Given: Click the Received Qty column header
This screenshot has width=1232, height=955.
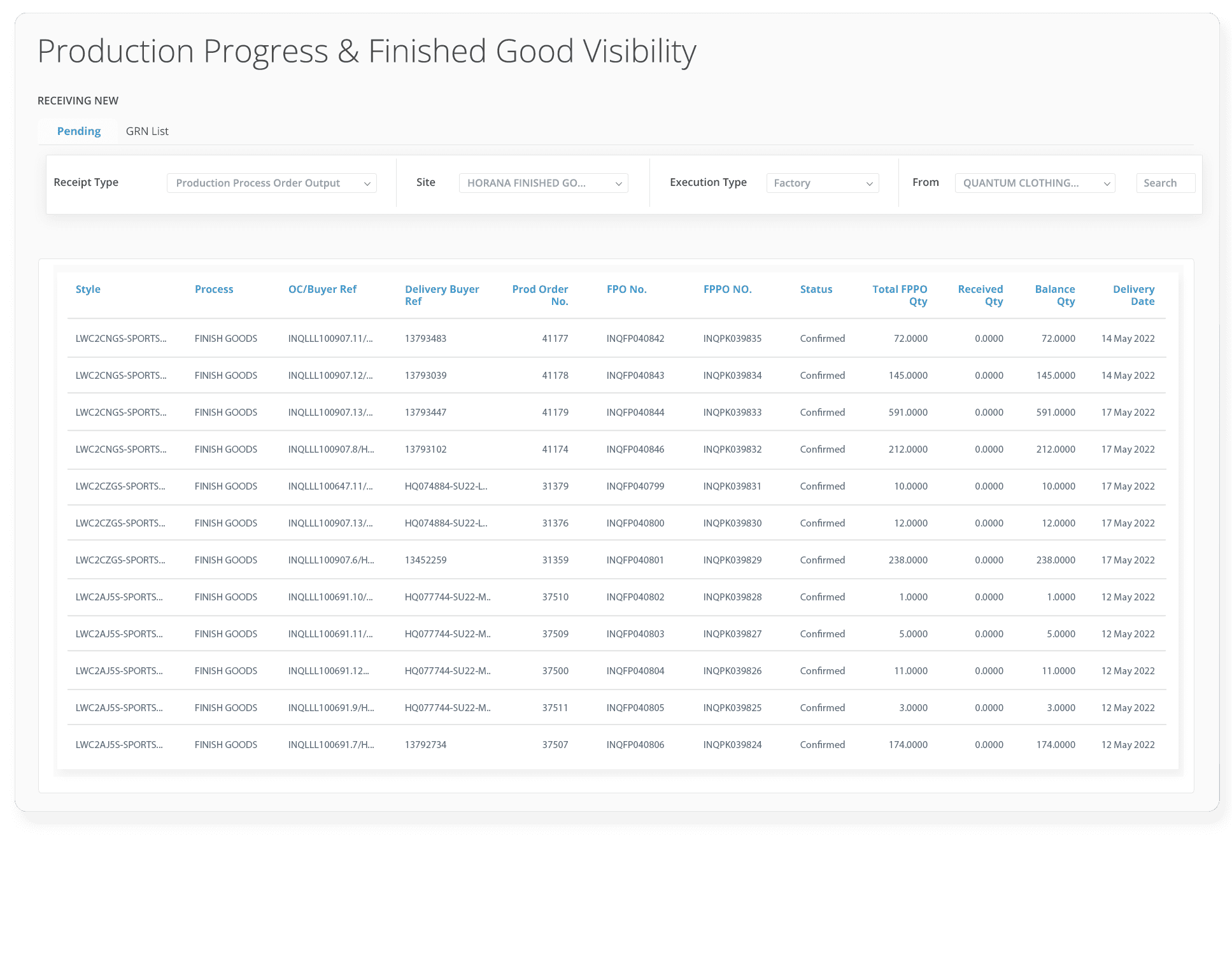Looking at the screenshot, I should click(x=981, y=295).
